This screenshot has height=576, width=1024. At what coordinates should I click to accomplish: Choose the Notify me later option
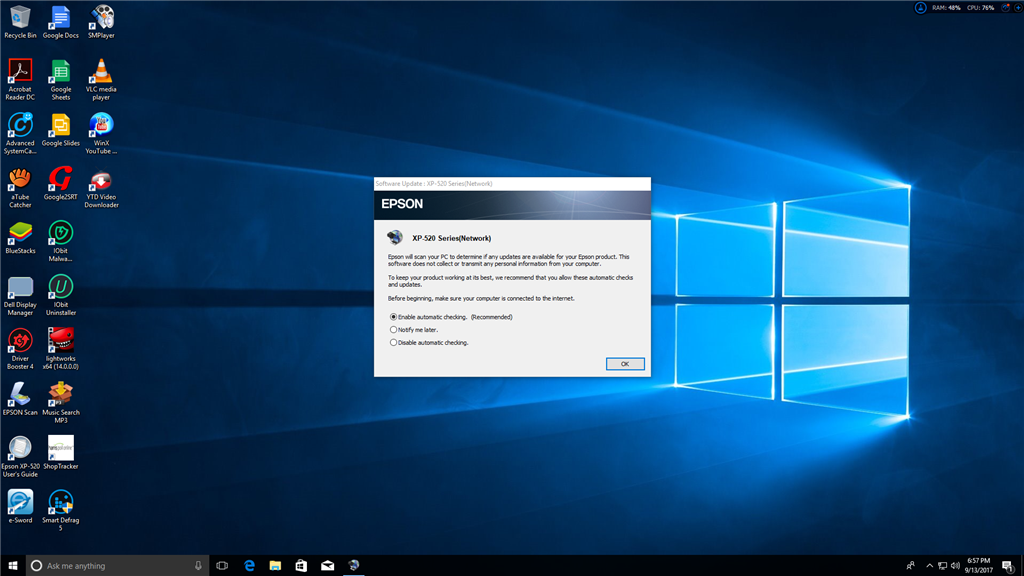point(393,330)
